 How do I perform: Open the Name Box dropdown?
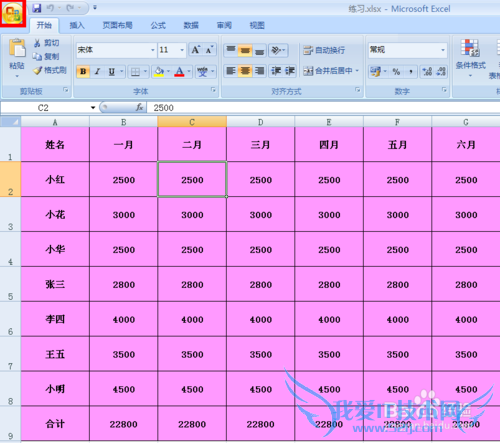pos(93,108)
